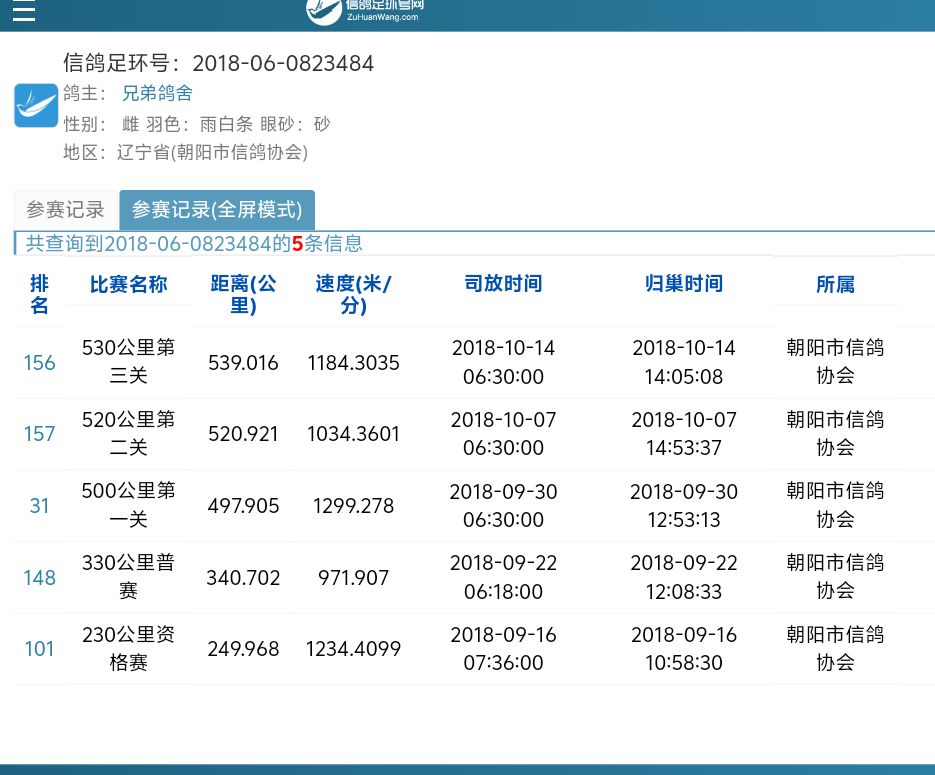Sort by 归巢时间 column header
Screen dimensions: 935x775
(683, 284)
